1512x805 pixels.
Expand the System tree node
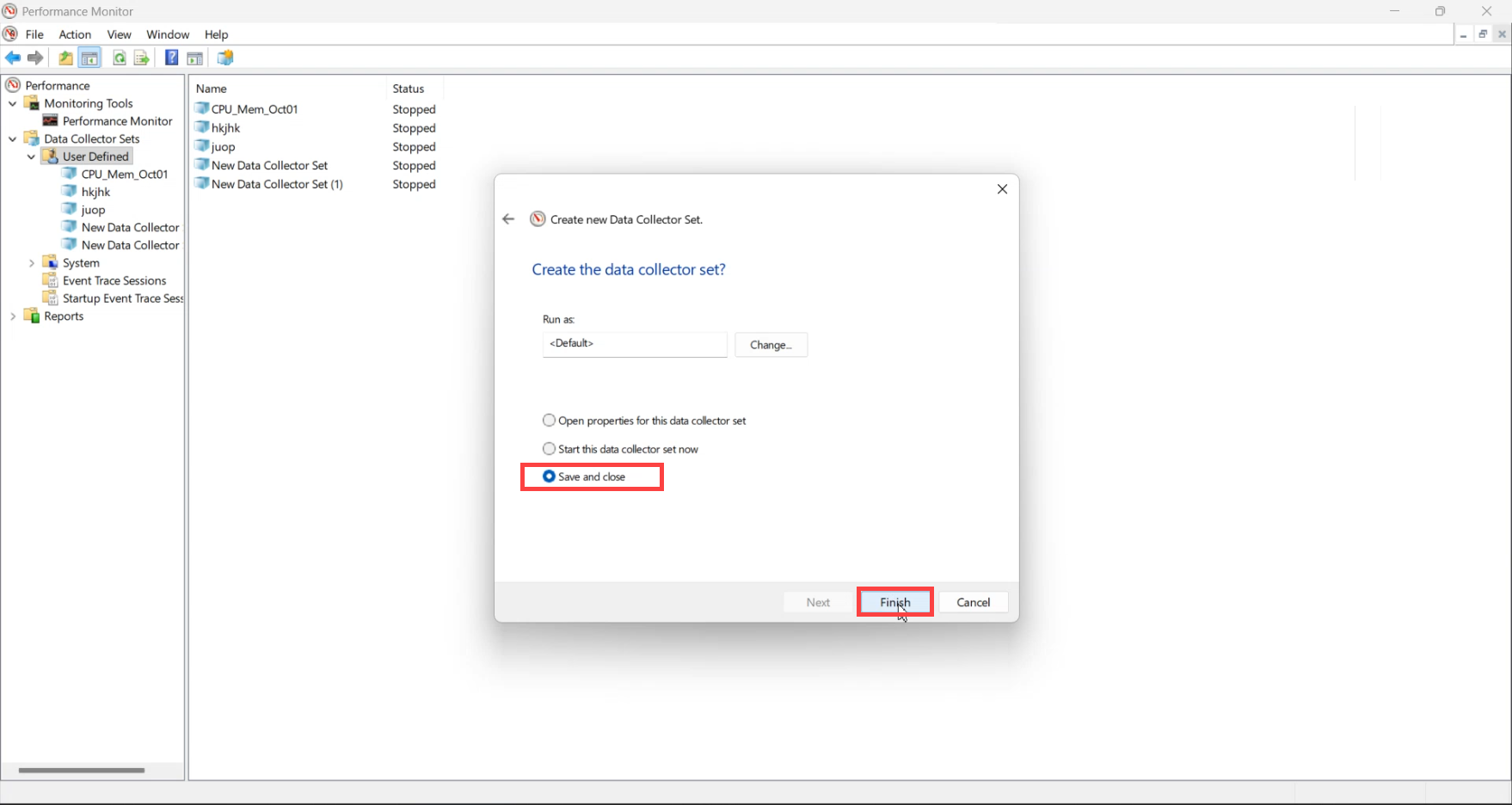[32, 262]
